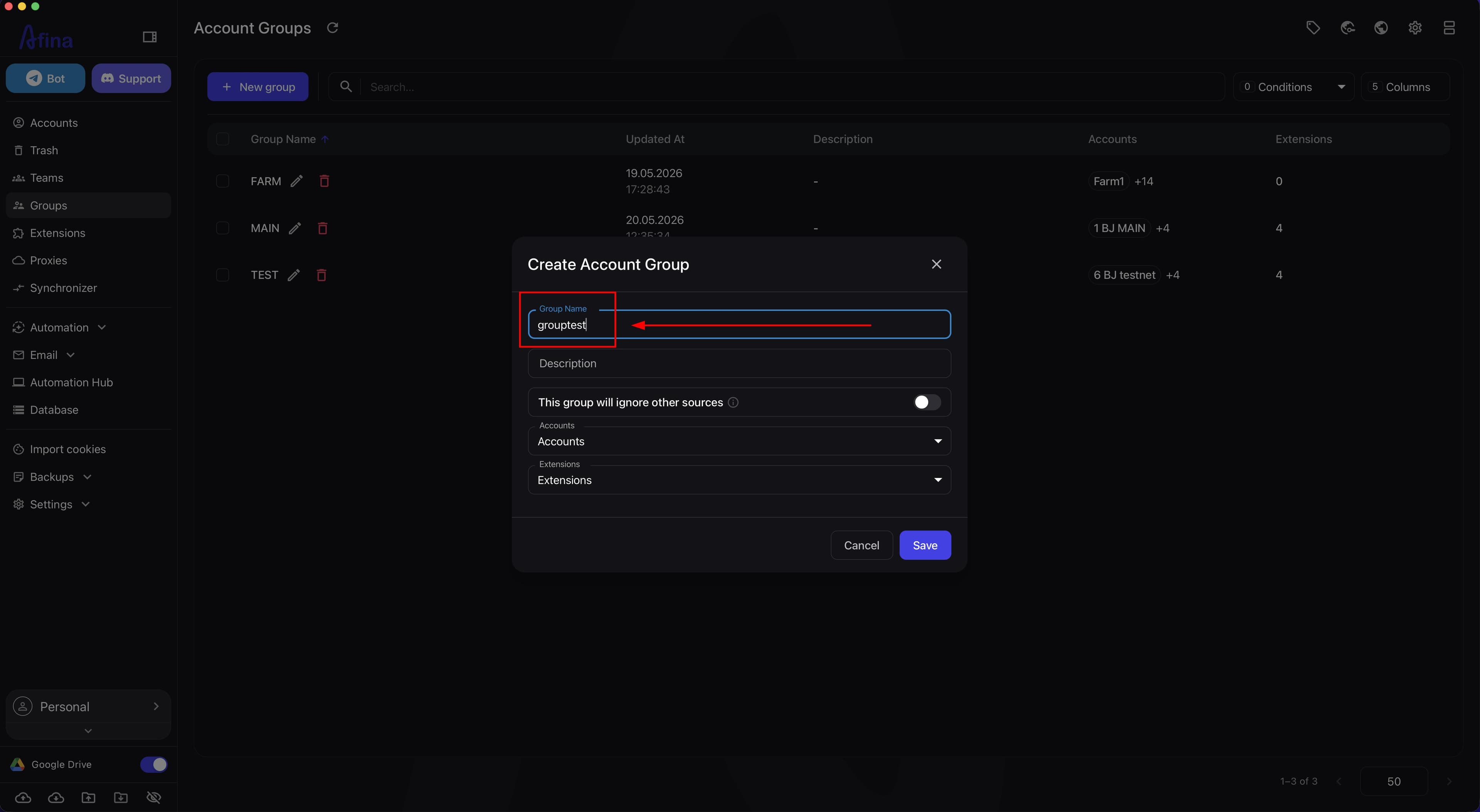
Task: Open Database in the sidebar
Action: pos(89,410)
